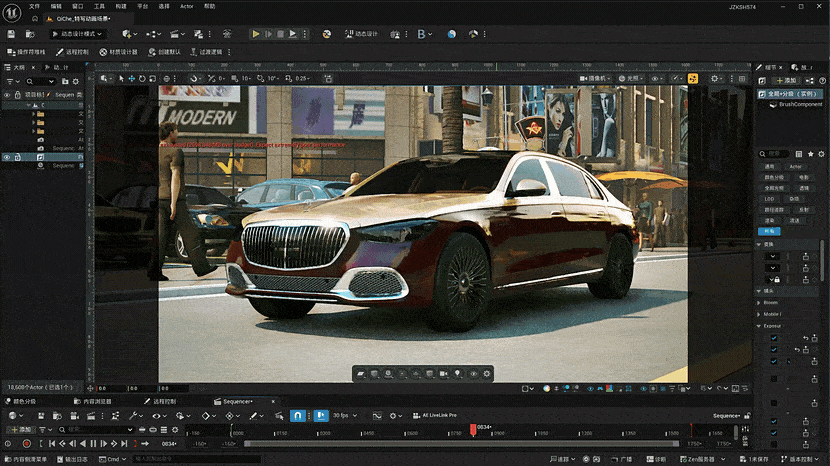830x466 pixels.
Task: Save the current level with the floppy icon
Action: [11, 34]
